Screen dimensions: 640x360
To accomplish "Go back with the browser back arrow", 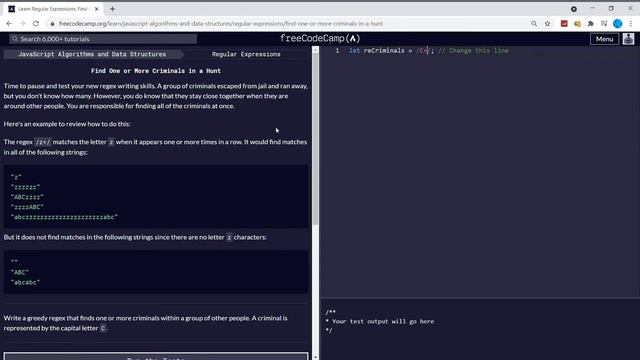I will 9,24.
